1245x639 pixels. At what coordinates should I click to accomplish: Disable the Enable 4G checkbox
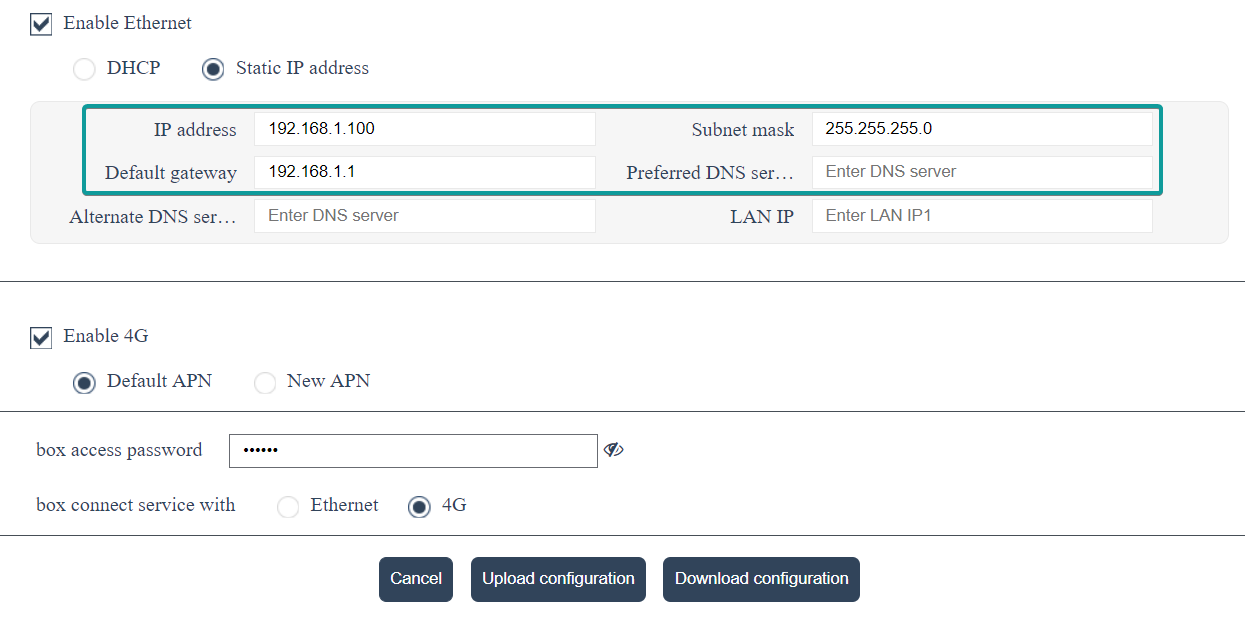[41, 337]
